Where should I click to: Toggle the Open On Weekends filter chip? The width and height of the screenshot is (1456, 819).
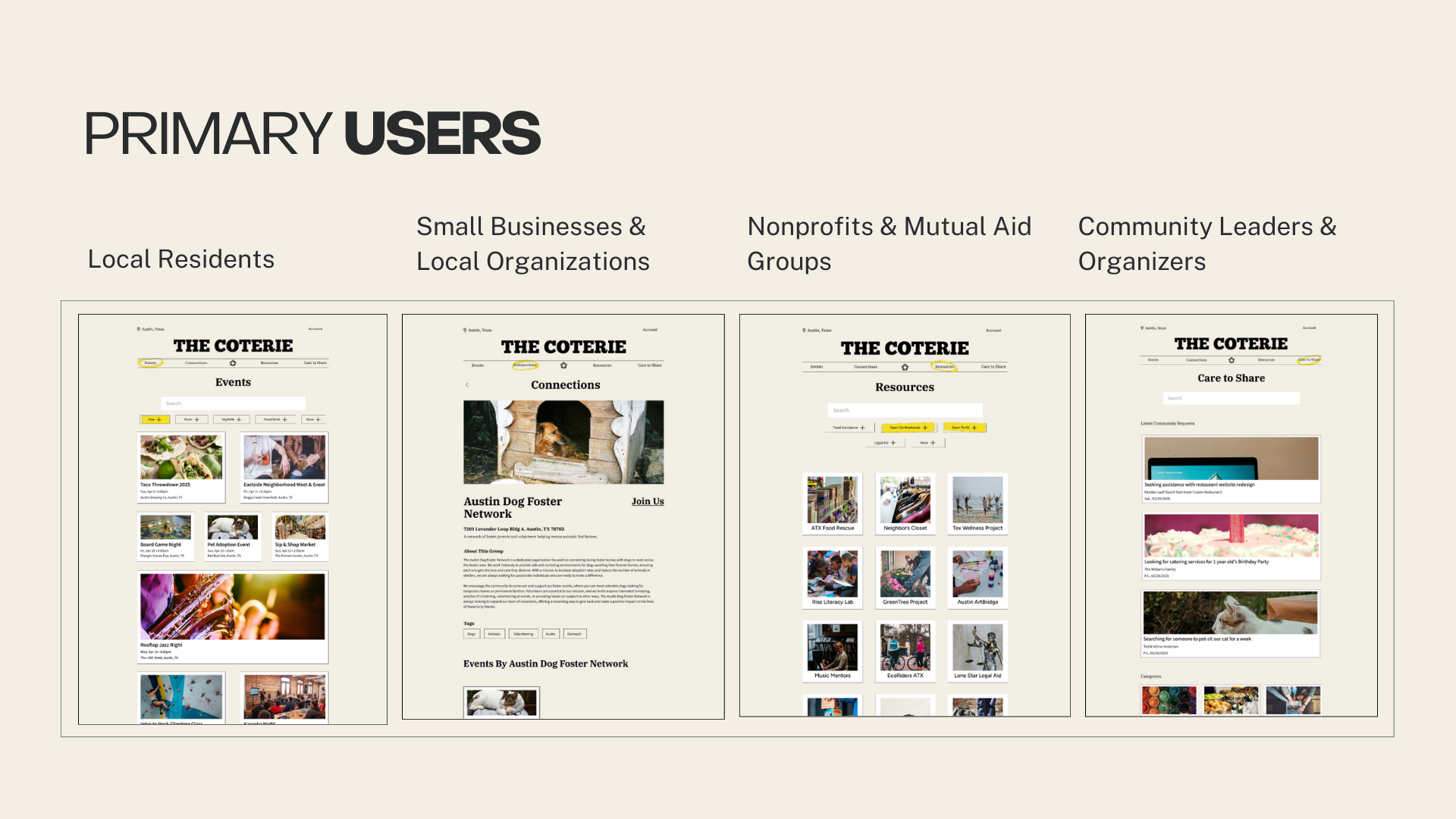908,428
